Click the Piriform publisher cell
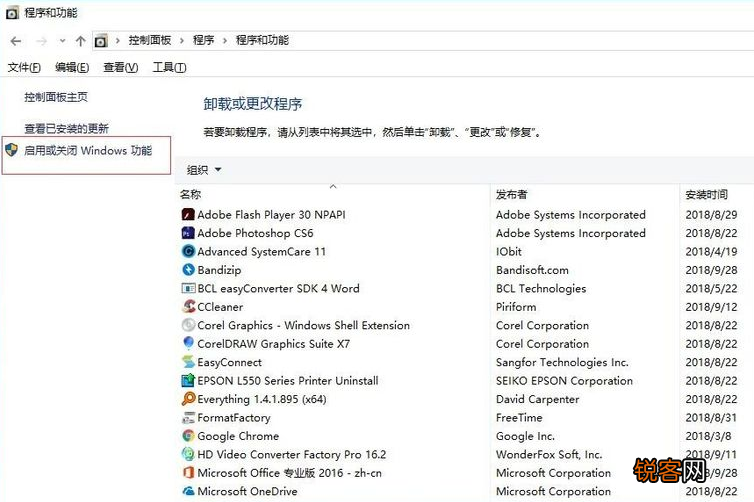 tap(516, 307)
